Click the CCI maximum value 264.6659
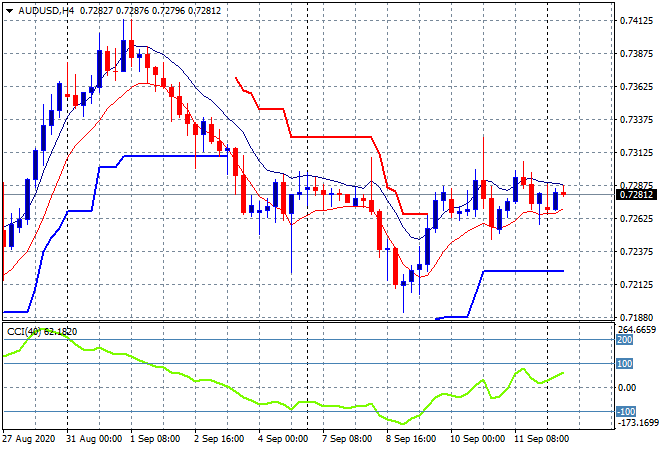This screenshot has width=660, height=450. pos(636,330)
